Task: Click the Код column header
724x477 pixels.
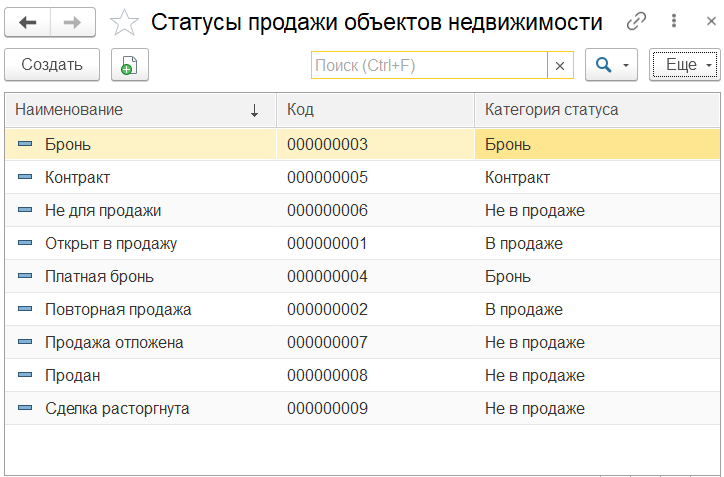Action: click(374, 110)
